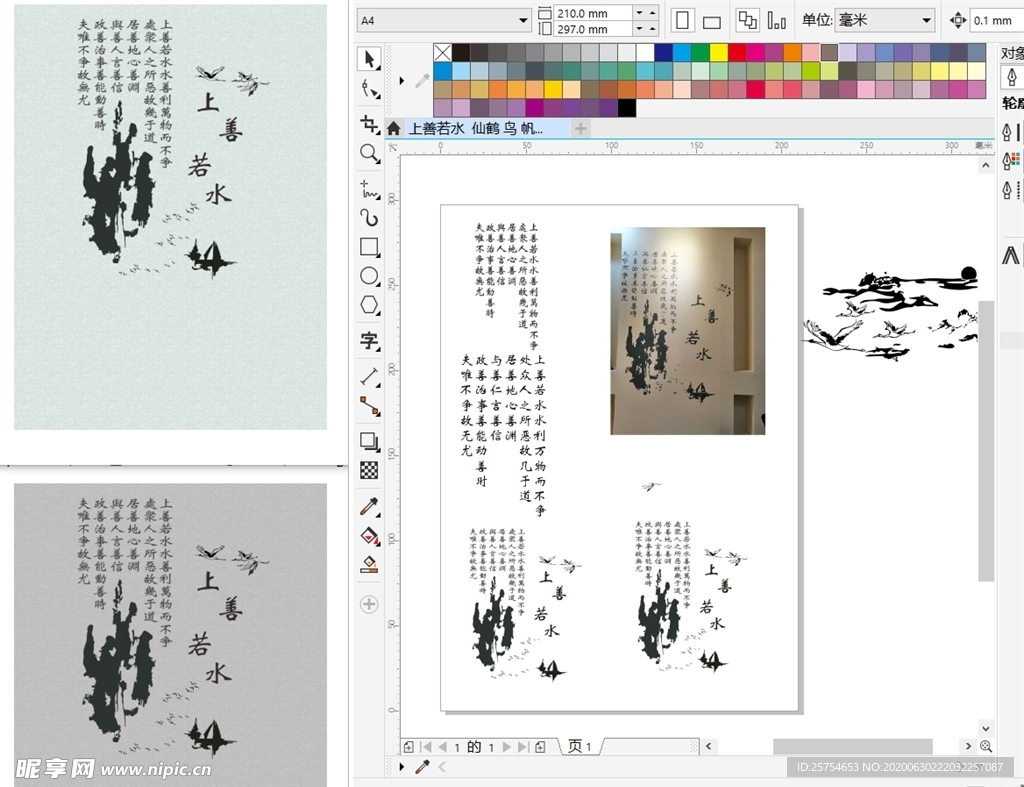
Task: Select the Transparency checkerboard tool
Action: (x=370, y=469)
